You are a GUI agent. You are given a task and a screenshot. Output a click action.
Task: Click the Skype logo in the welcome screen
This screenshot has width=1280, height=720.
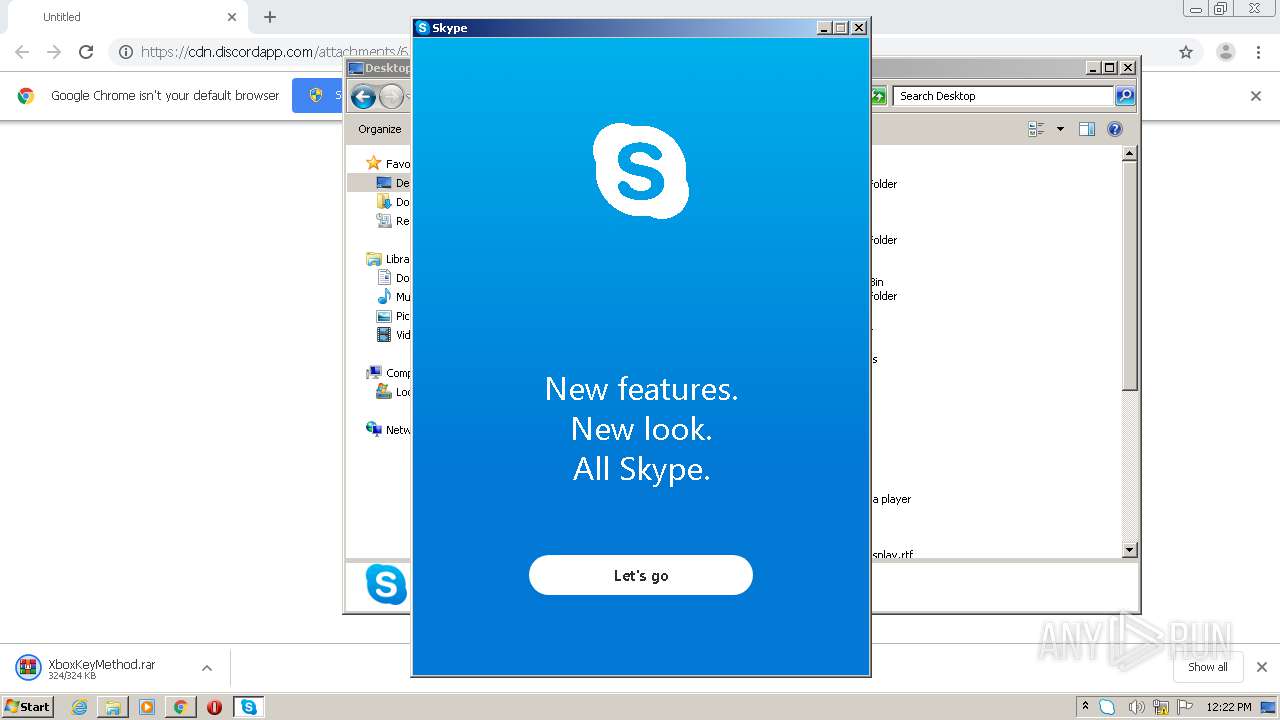641,171
